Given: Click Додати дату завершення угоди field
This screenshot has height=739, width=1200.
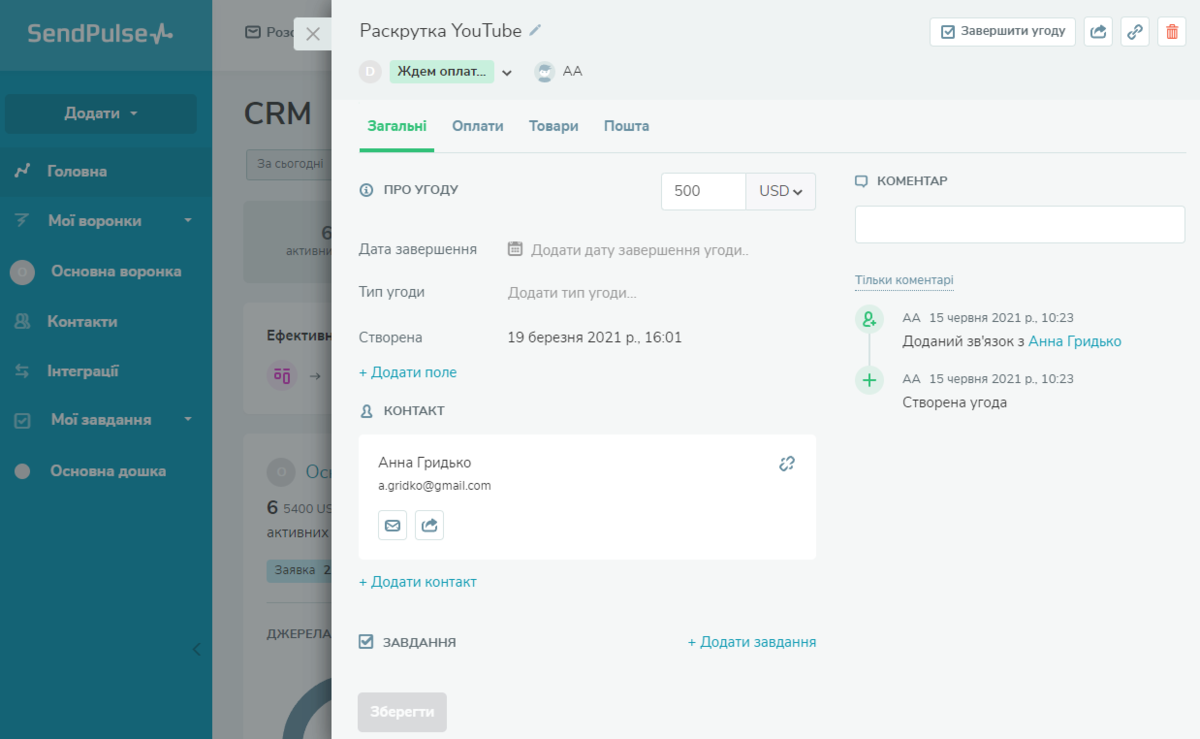Looking at the screenshot, I should click(x=640, y=250).
